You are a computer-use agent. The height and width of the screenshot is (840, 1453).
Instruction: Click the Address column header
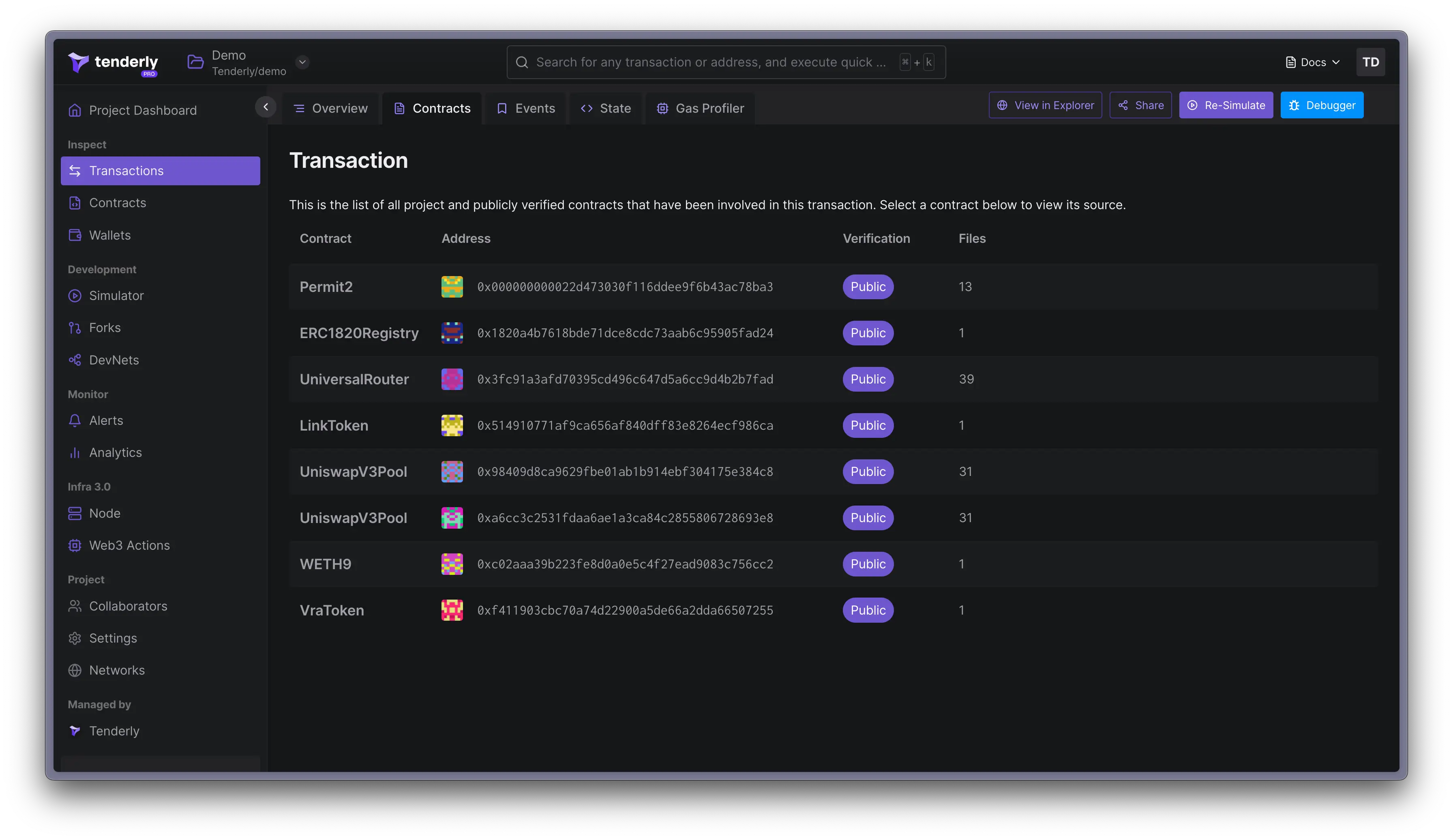[x=466, y=239]
